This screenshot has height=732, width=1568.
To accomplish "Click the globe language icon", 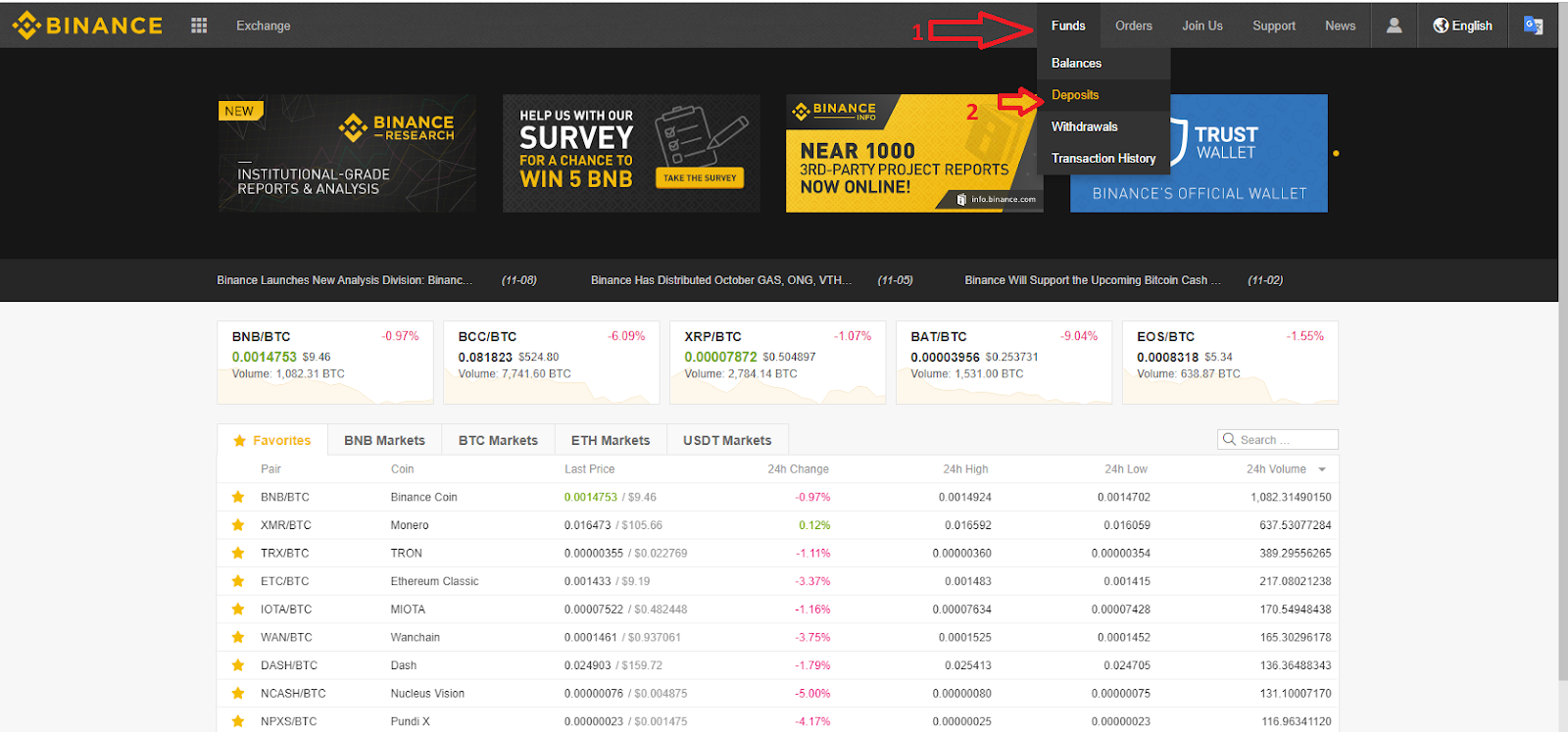I will [x=1441, y=25].
